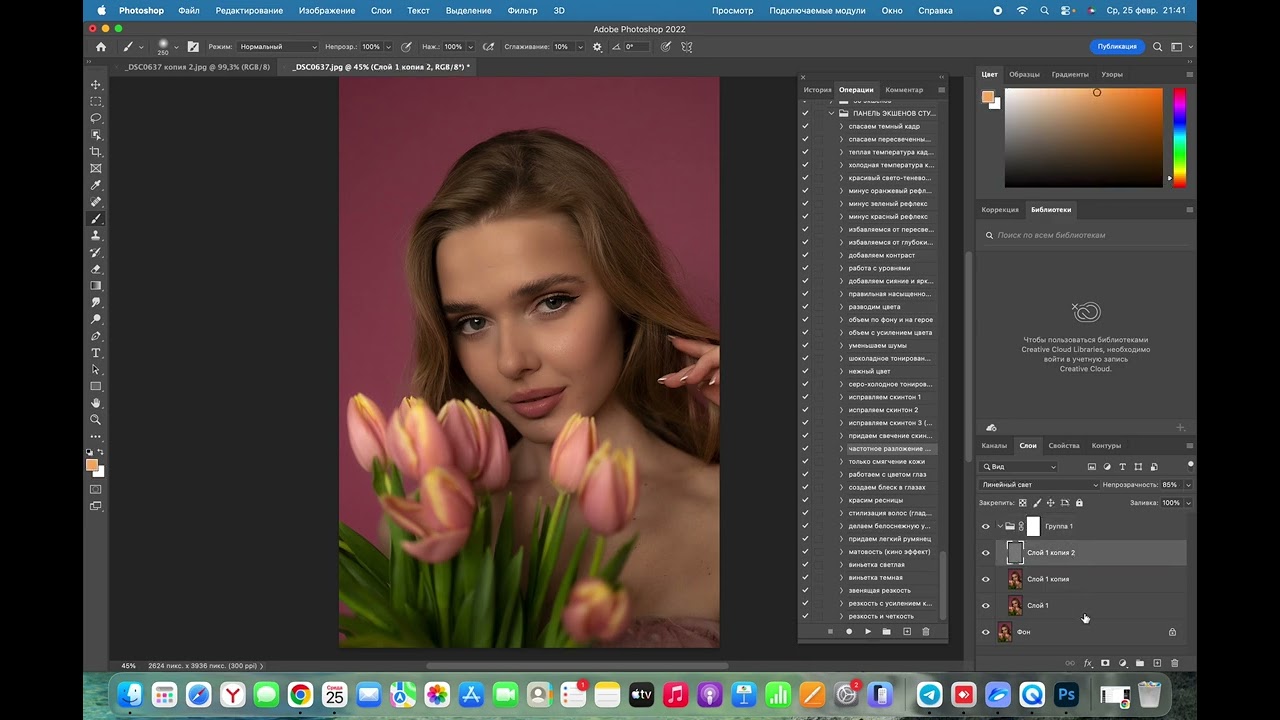The width and height of the screenshot is (1280, 720).
Task: Select the Lasso tool
Action: (96, 118)
